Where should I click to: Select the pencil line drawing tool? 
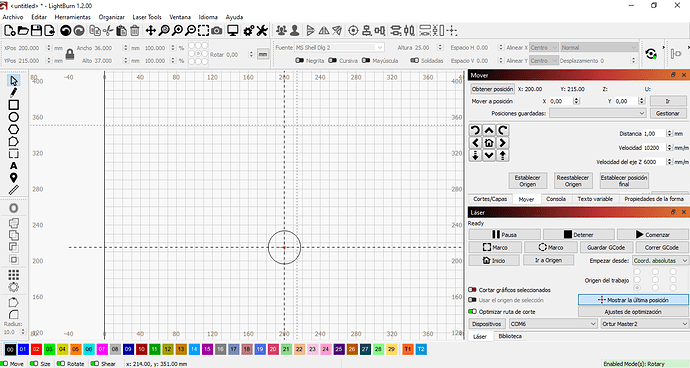(14, 92)
